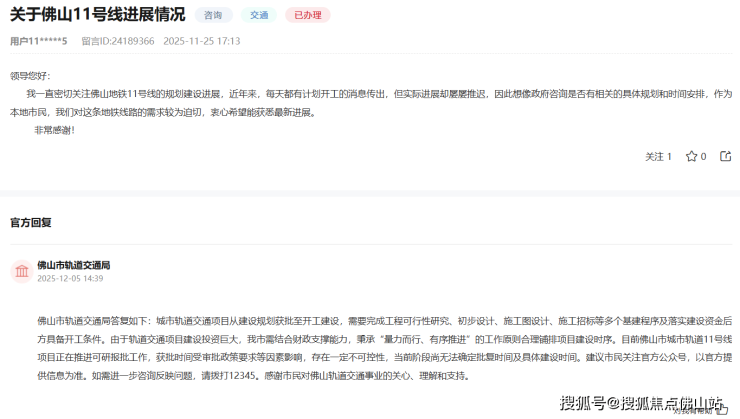Click the title 关于佛山11号线进展情况
740x419 pixels.
[98, 14]
